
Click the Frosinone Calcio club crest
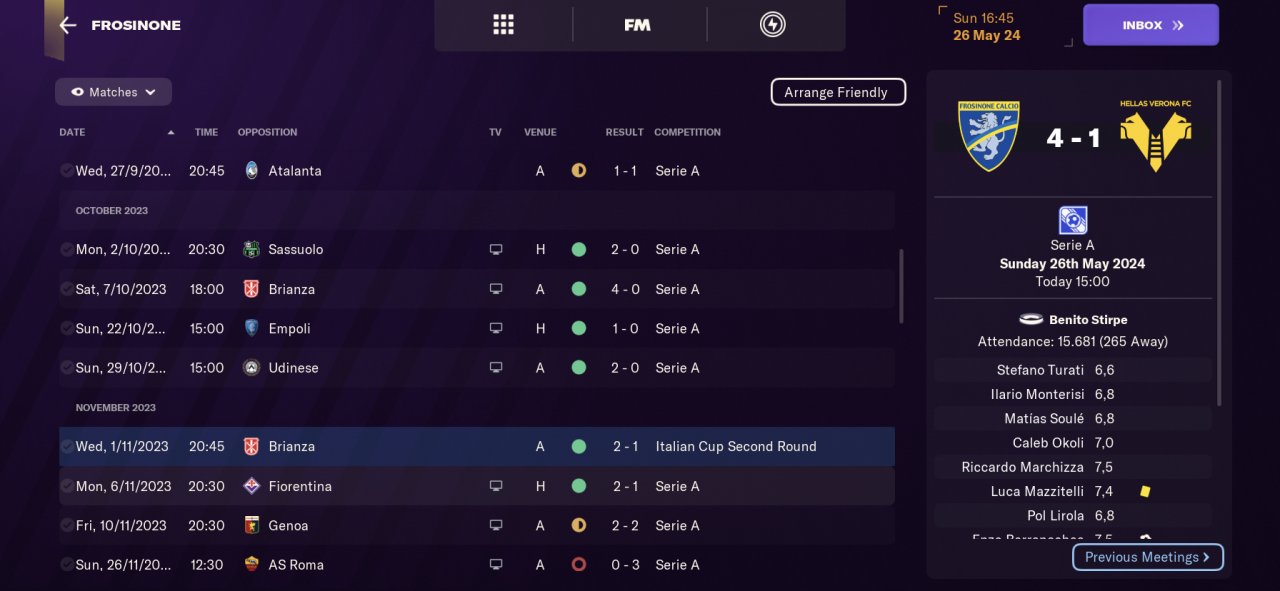point(988,135)
